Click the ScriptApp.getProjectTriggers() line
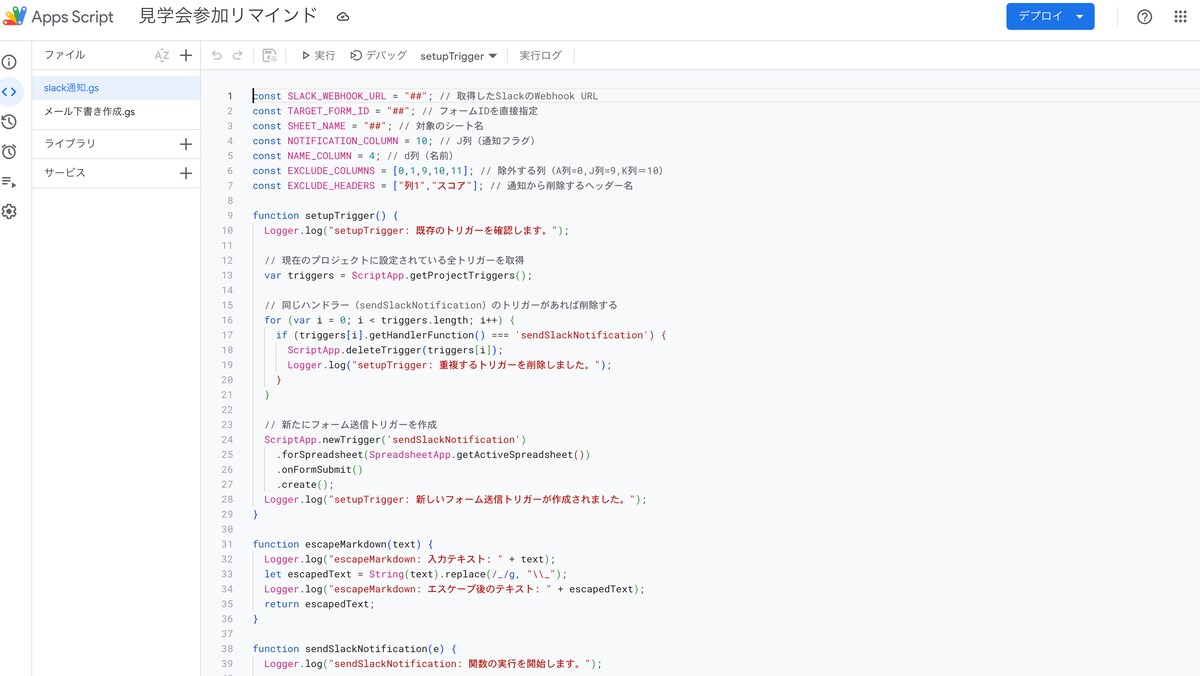Image resolution: width=1200 pixels, height=676 pixels. tap(398, 276)
